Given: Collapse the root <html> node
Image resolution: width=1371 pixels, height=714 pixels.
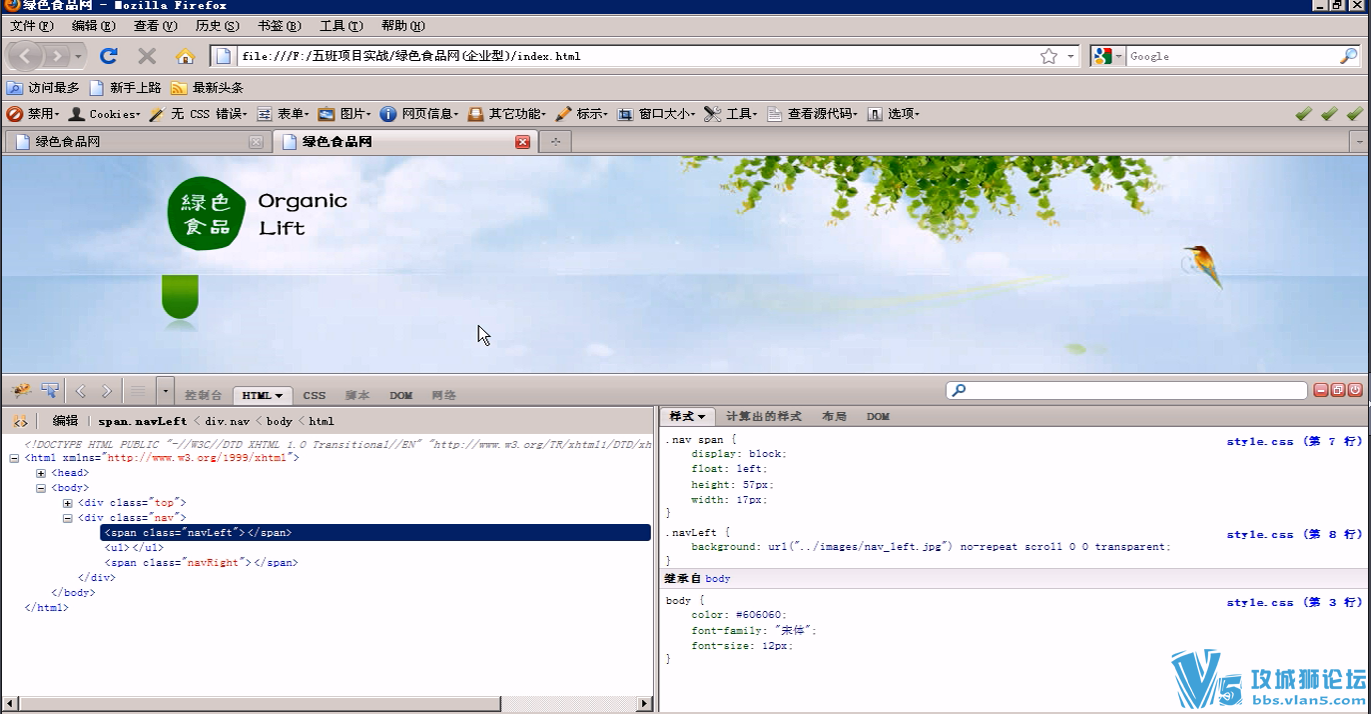Looking at the screenshot, I should click(14, 458).
